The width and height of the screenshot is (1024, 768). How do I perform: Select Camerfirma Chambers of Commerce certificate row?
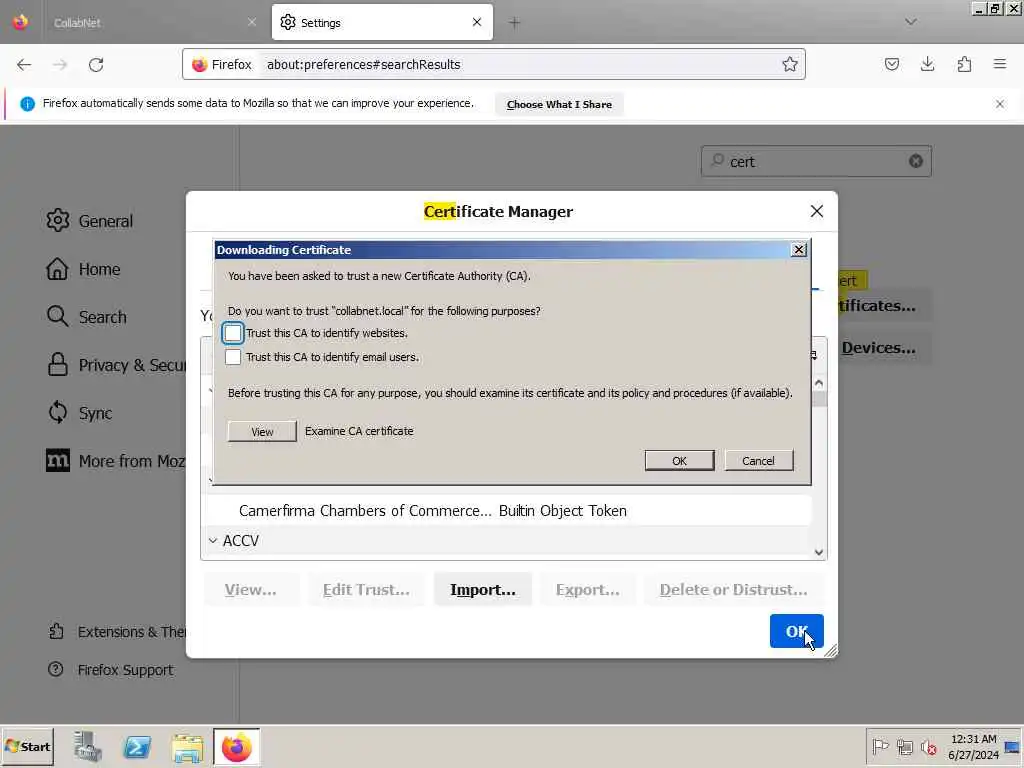point(509,511)
